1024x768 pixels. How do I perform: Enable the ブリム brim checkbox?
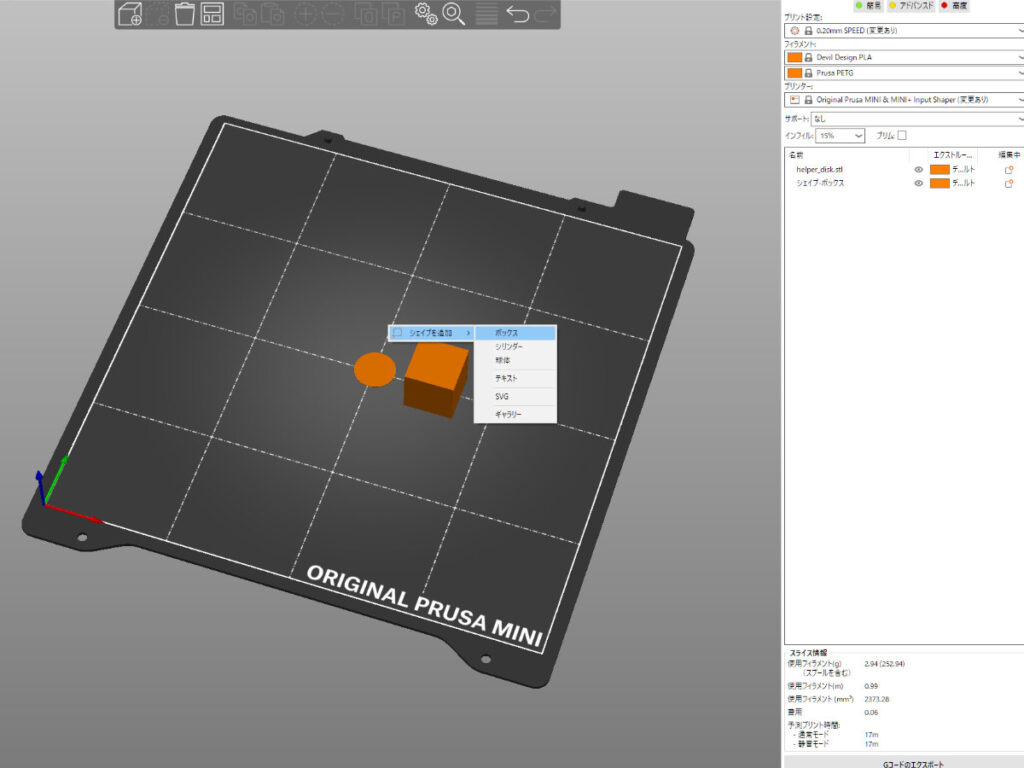pos(902,135)
